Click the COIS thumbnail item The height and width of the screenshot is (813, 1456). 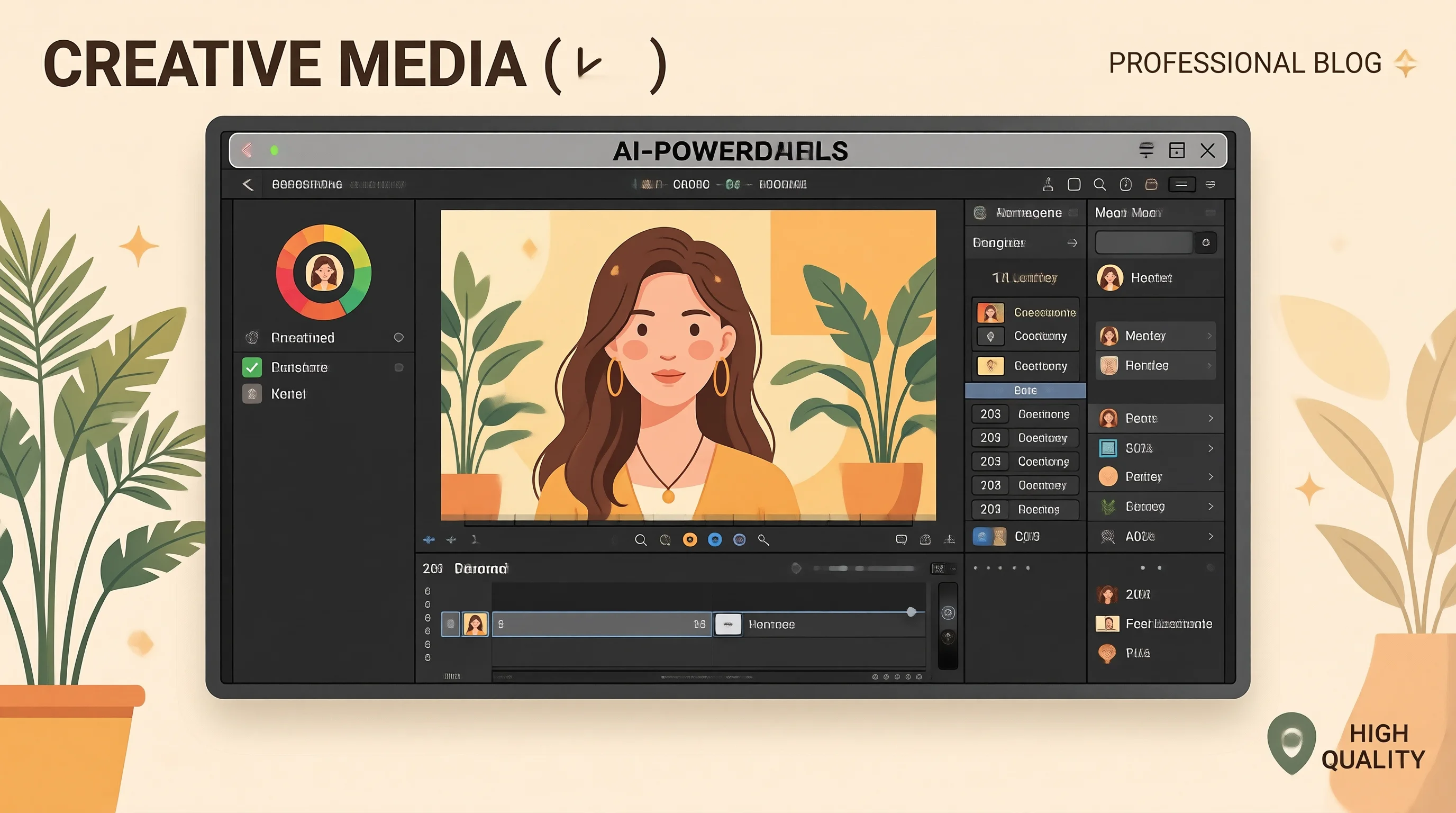(990, 537)
